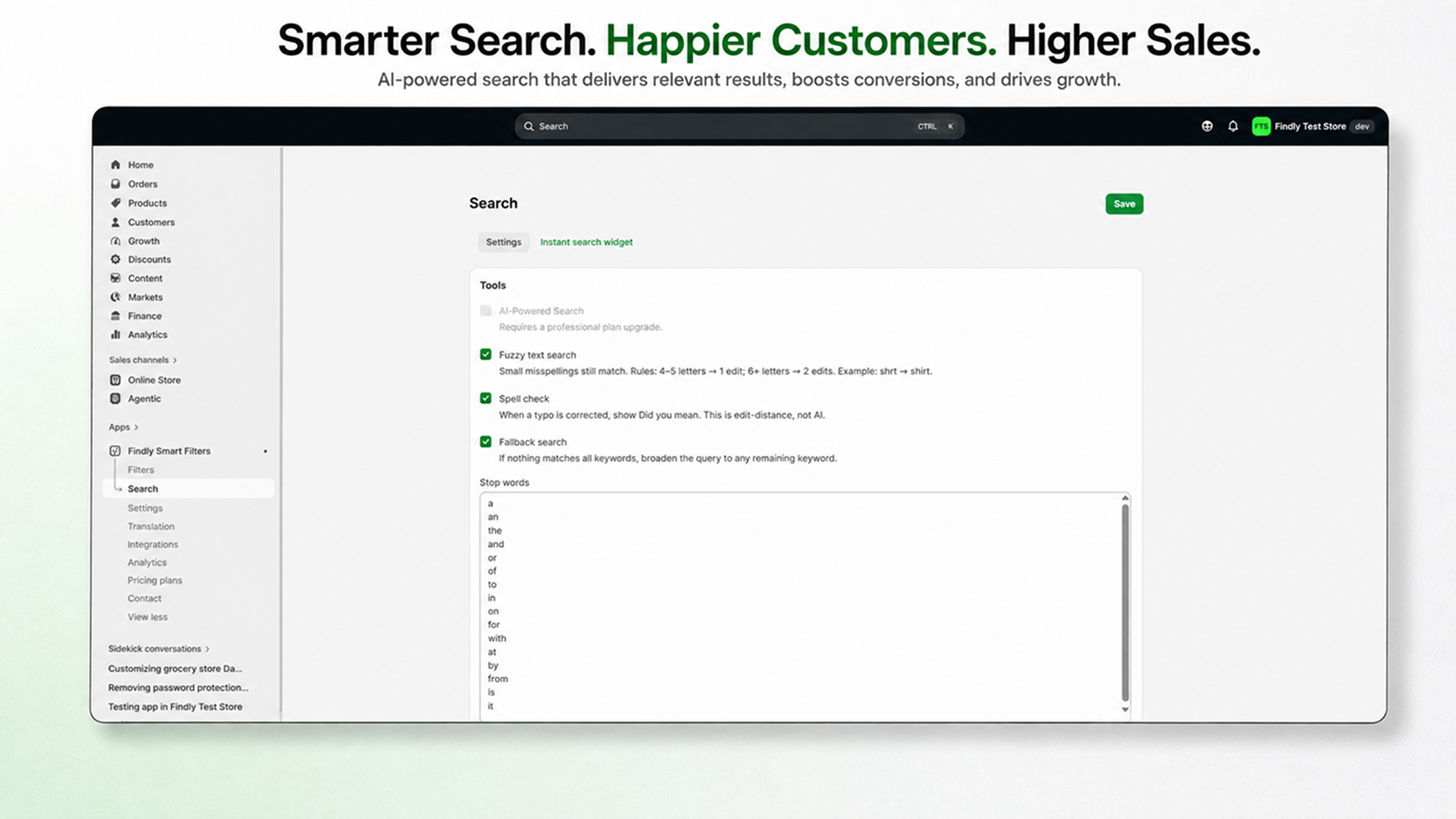Click the Discounts percent icon
The height and width of the screenshot is (819, 1456).
tap(116, 259)
